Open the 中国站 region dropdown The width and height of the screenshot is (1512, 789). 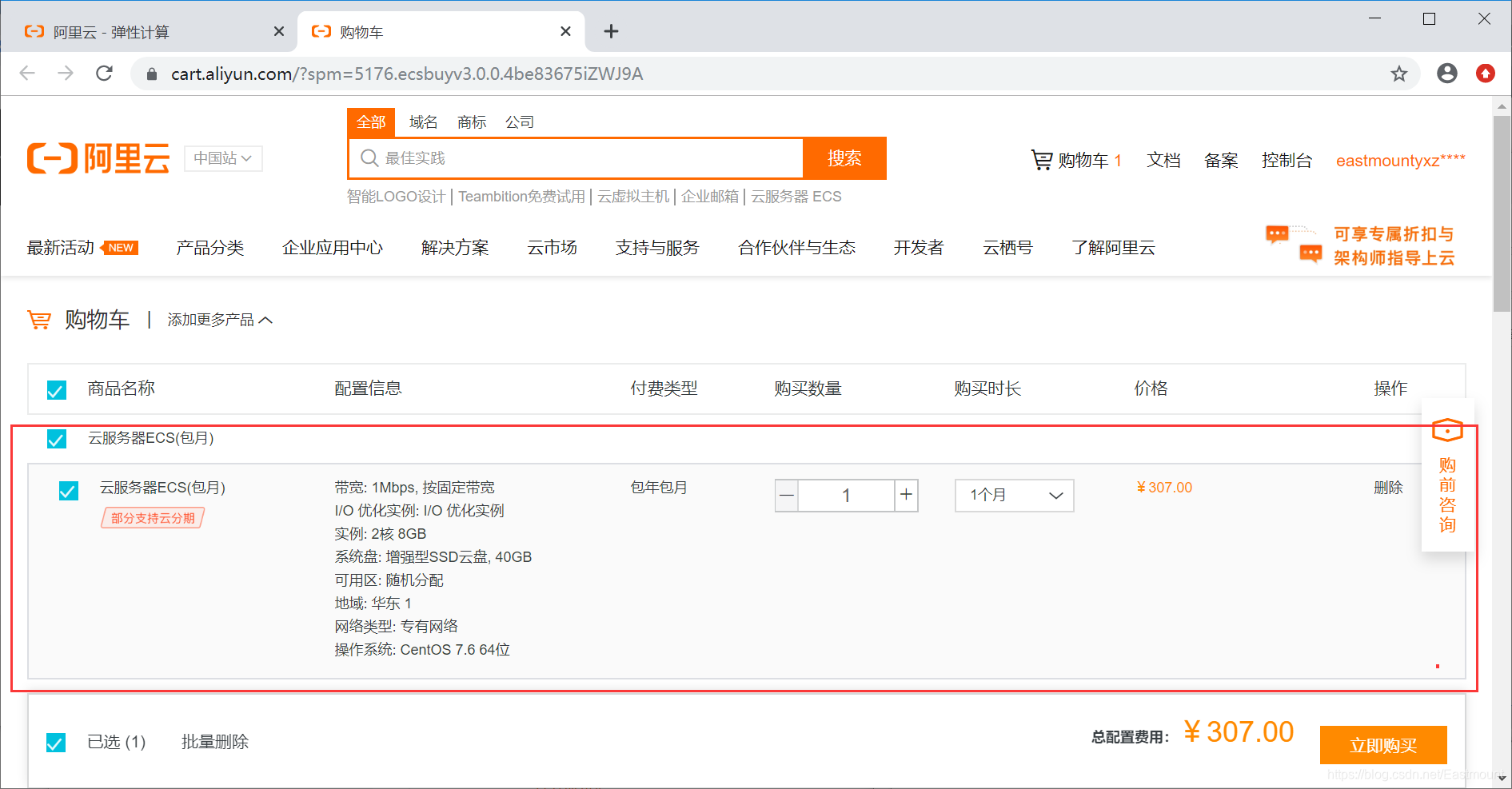pos(223,158)
